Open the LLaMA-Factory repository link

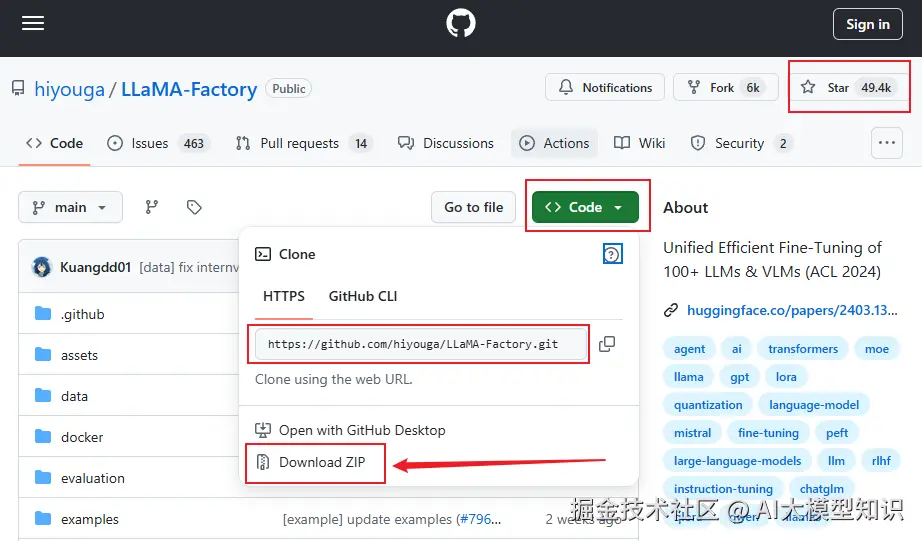[x=189, y=89]
